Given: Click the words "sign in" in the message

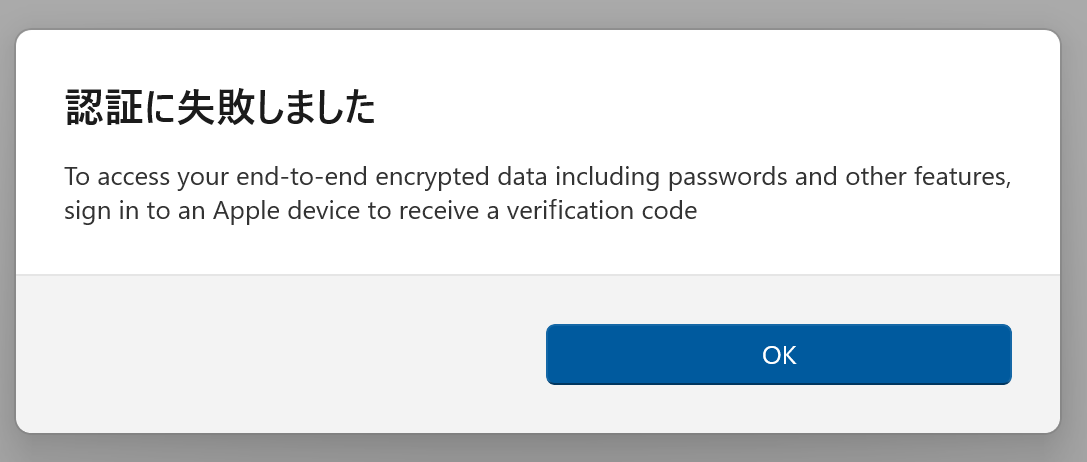Looking at the screenshot, I should (98, 212).
